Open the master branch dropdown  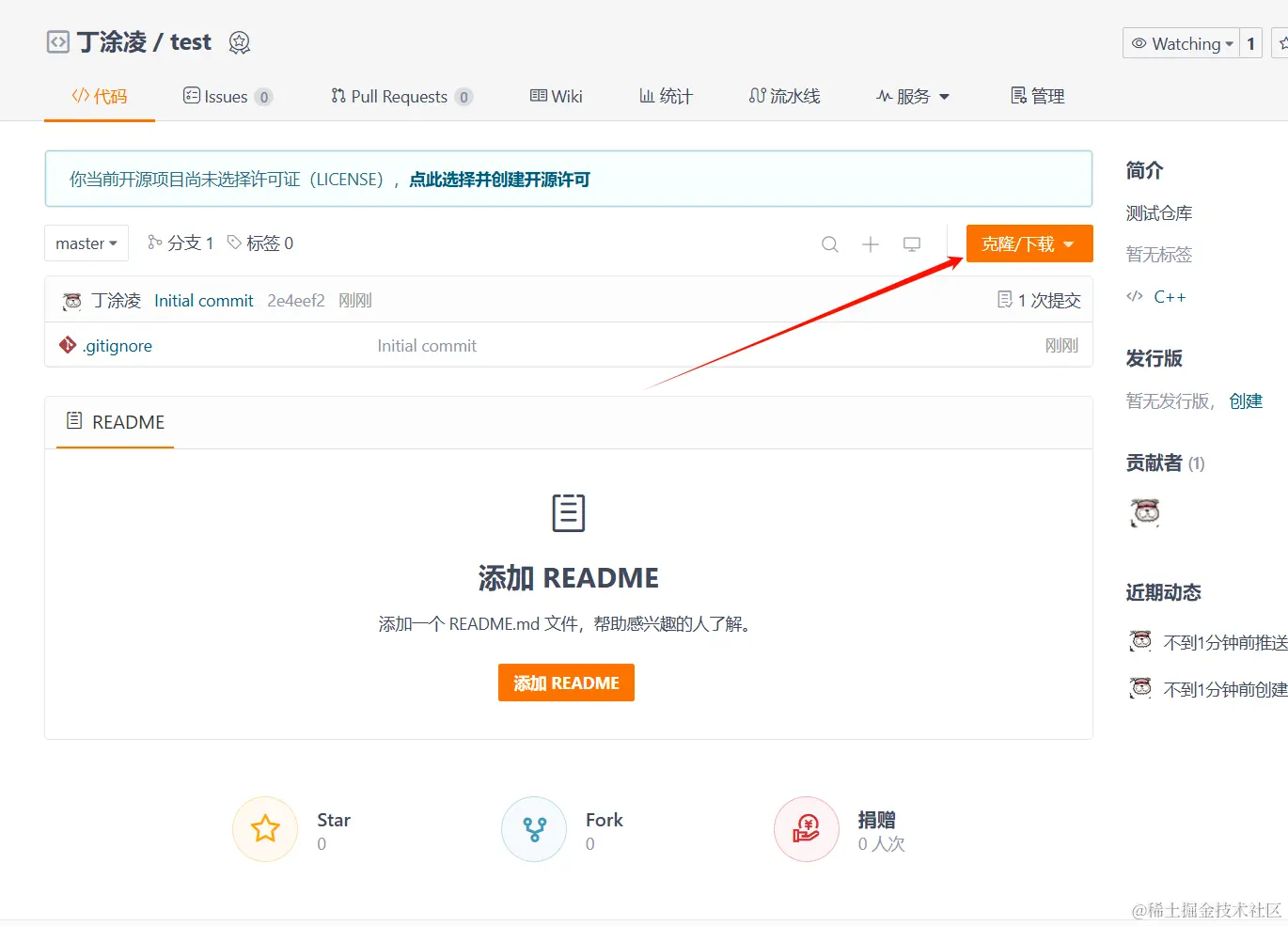pos(86,243)
